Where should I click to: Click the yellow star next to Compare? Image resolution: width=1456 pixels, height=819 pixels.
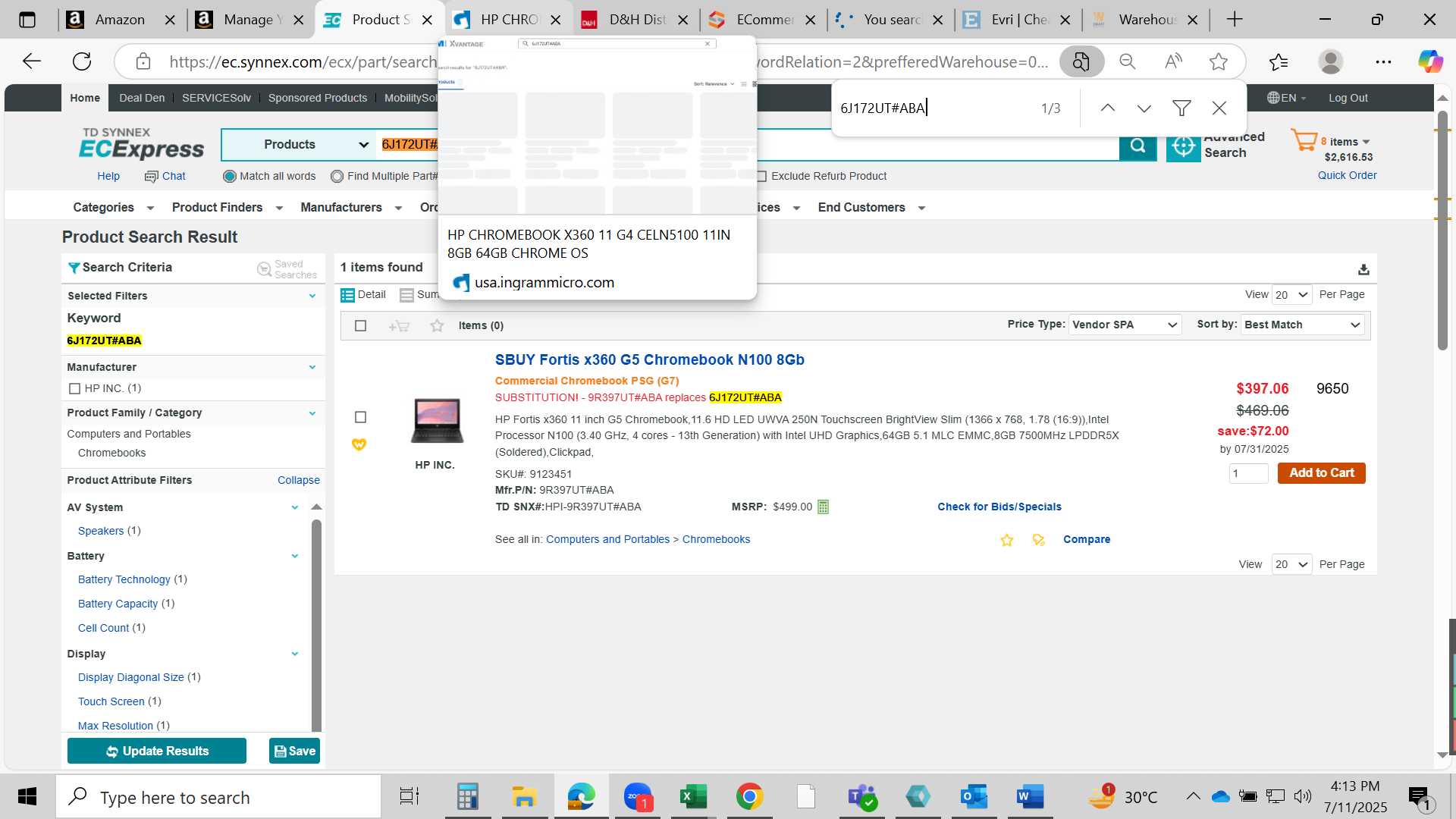pos(1006,540)
